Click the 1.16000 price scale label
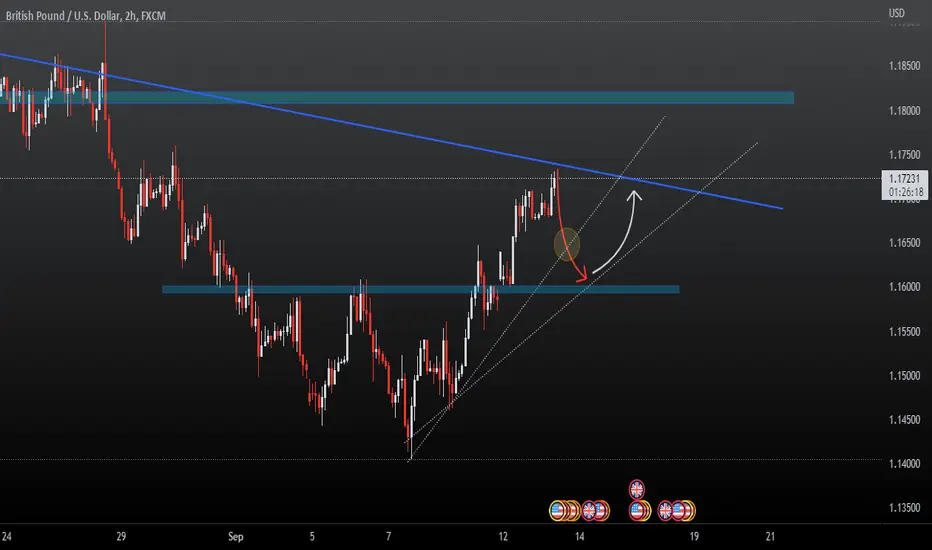Screen dimensions: 932x550 pyautogui.click(x=905, y=287)
